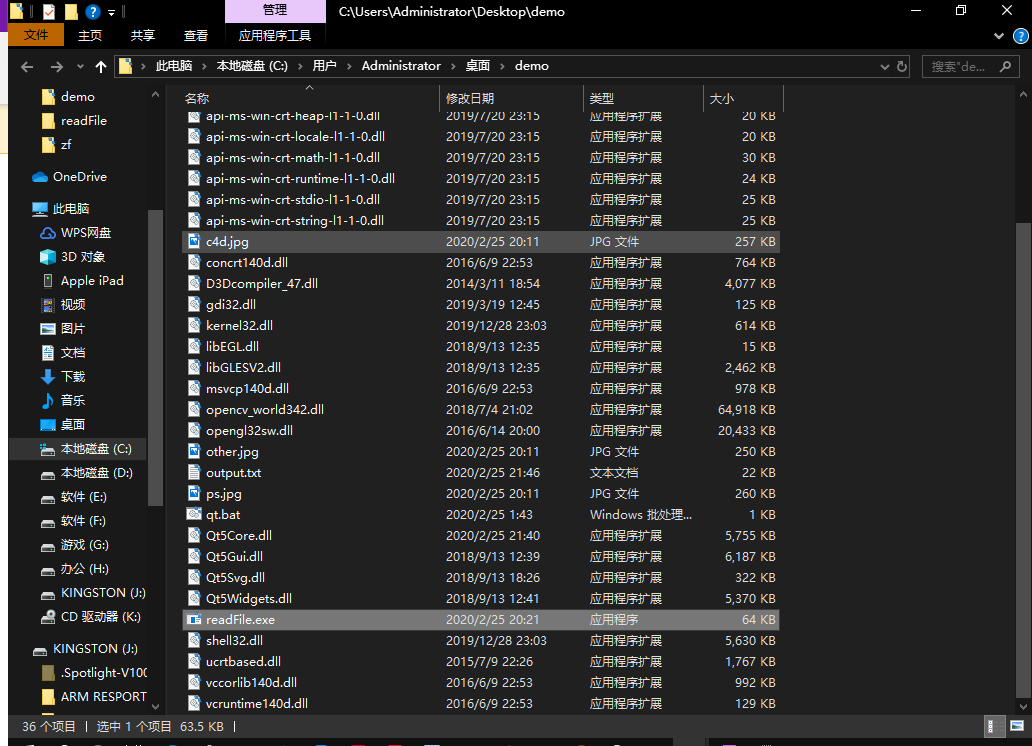
Task: Click the back navigation arrow
Action: pos(27,65)
